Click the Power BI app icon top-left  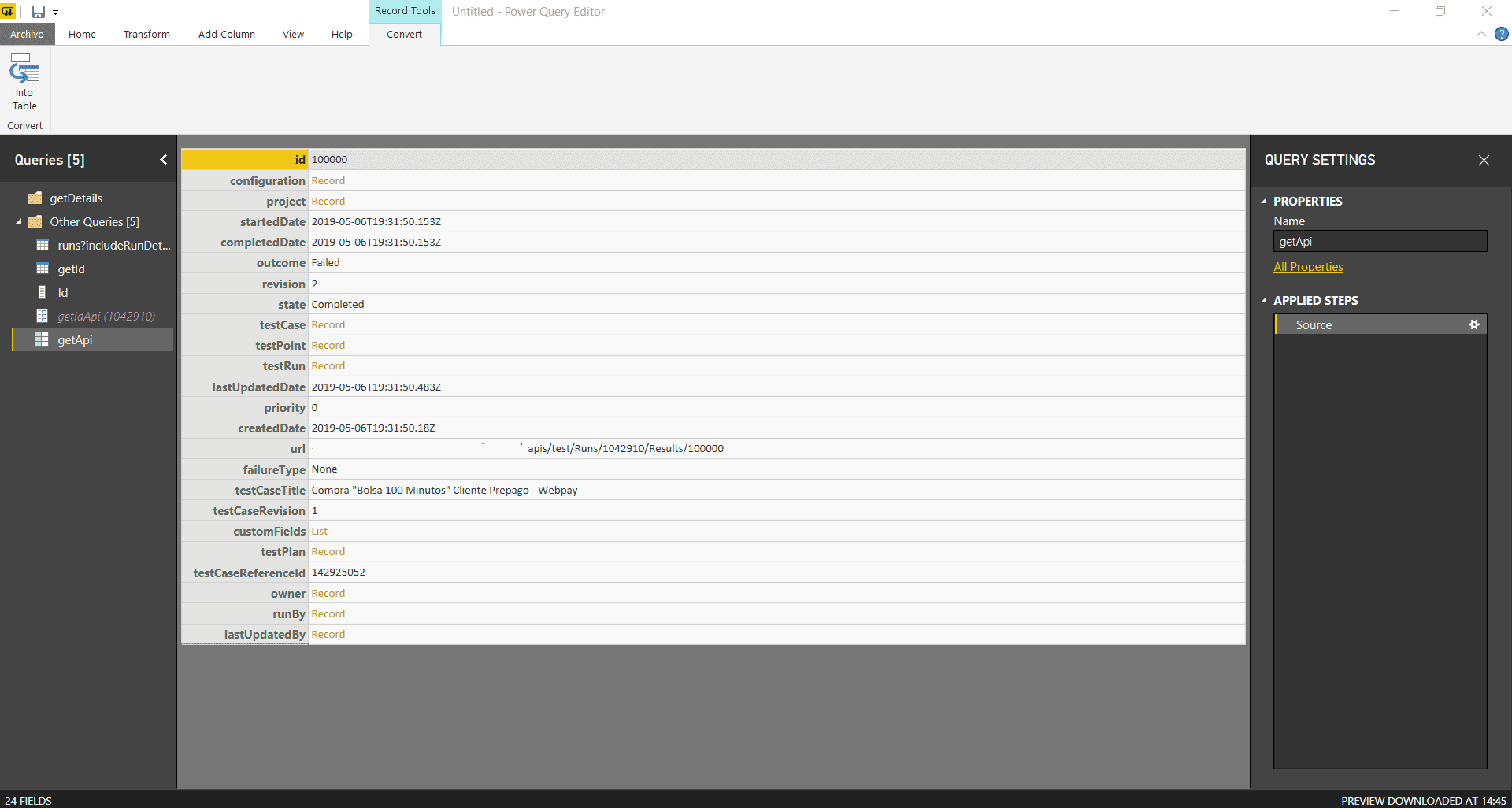click(x=9, y=11)
